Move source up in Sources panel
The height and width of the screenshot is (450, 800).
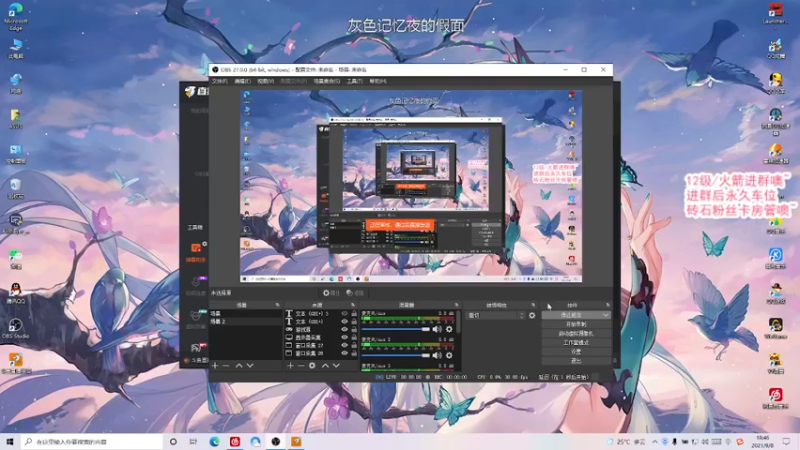click(x=325, y=366)
